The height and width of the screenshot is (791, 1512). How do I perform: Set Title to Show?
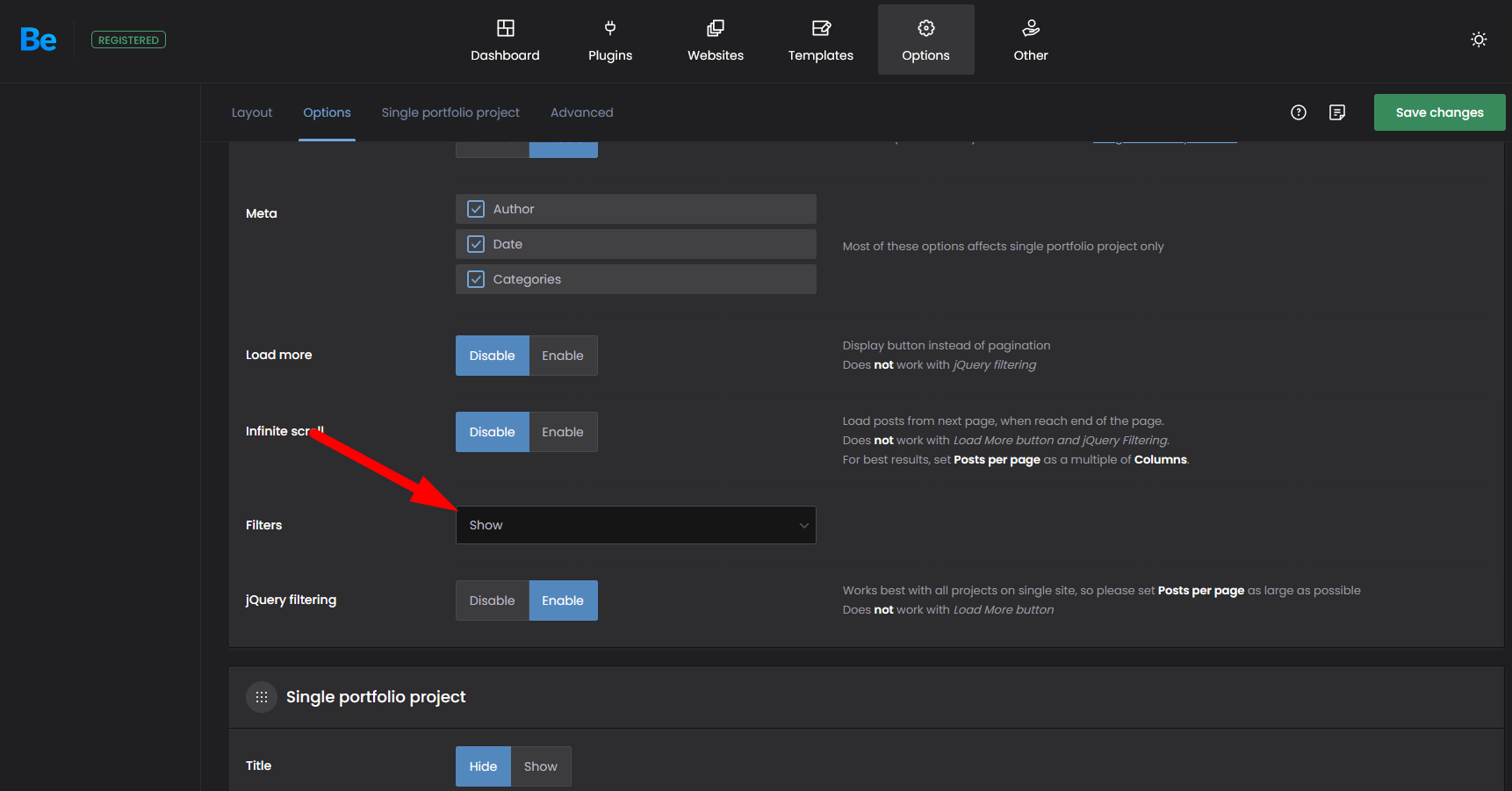[541, 766]
